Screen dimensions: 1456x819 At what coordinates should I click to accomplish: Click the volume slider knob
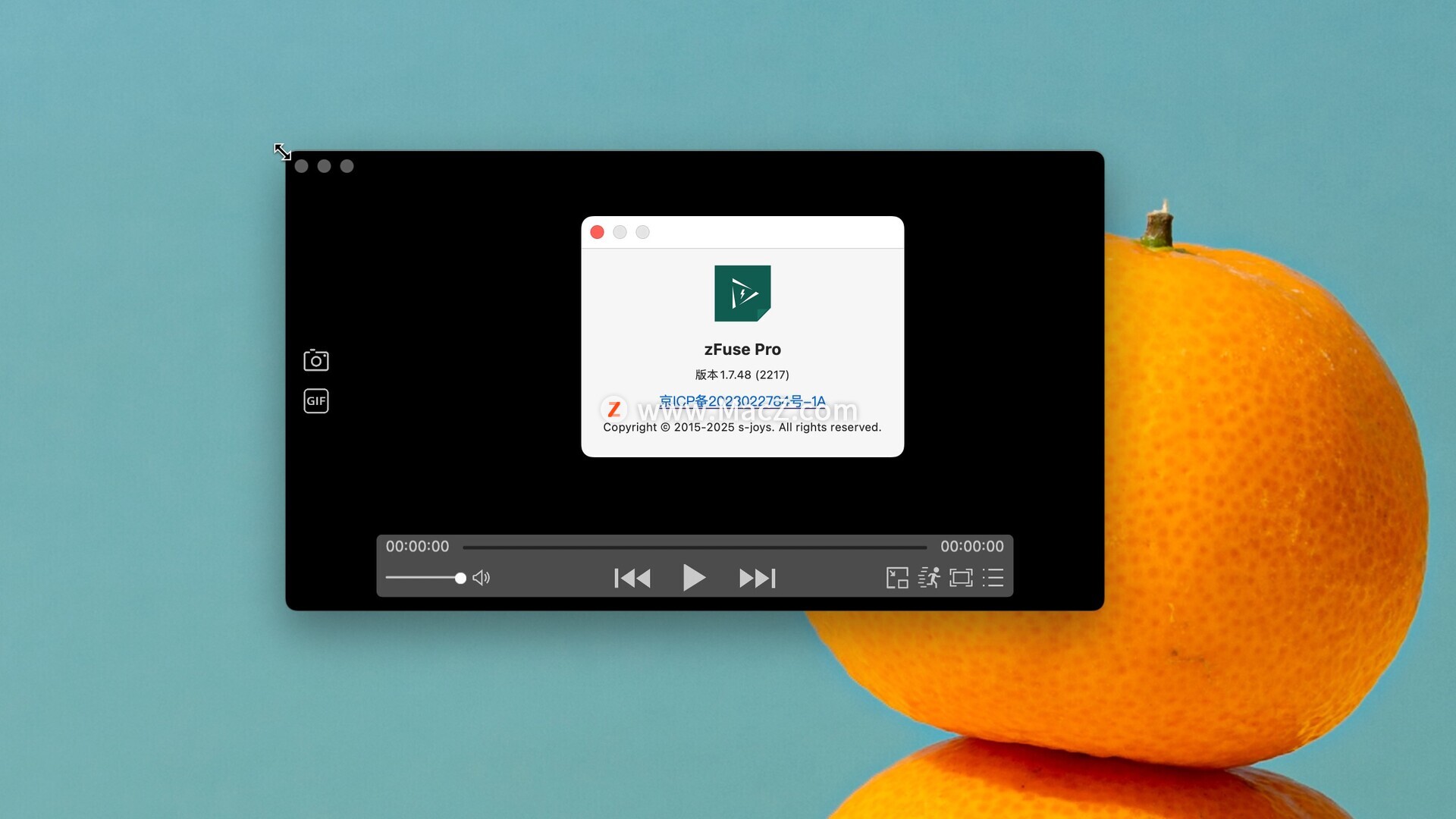click(460, 578)
